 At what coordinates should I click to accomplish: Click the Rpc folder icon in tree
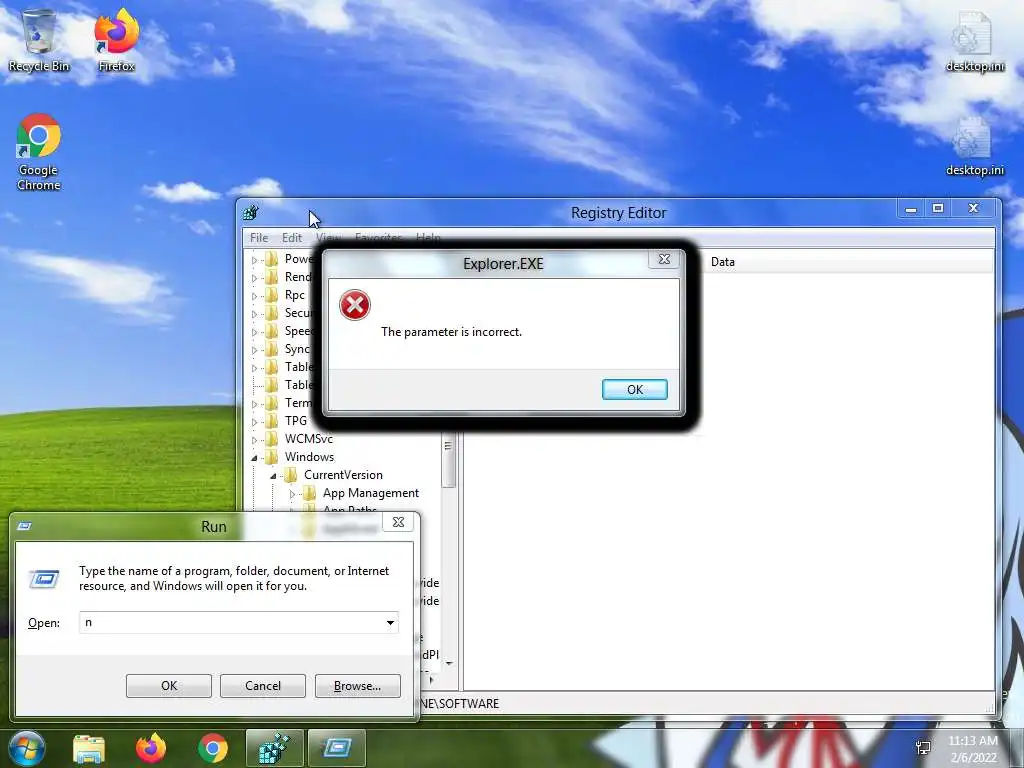point(272,295)
